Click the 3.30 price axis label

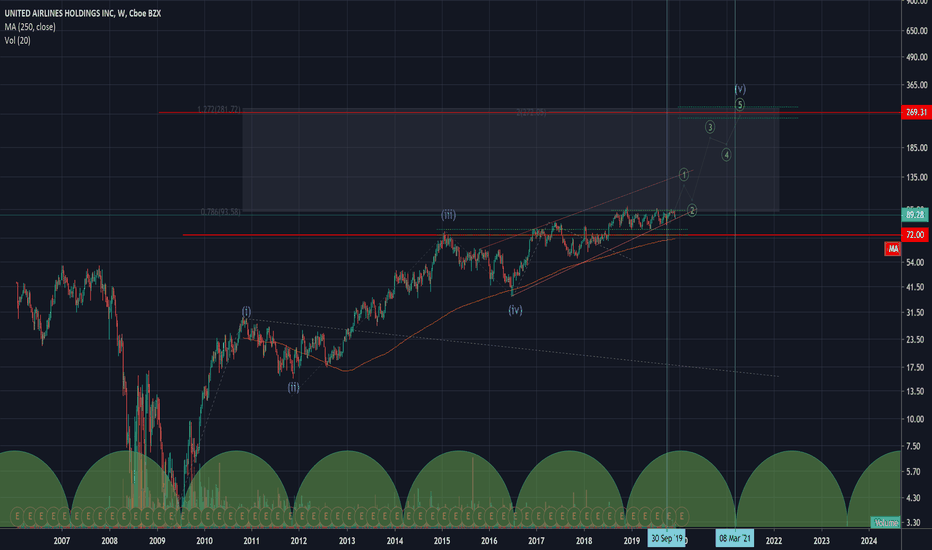click(x=914, y=522)
